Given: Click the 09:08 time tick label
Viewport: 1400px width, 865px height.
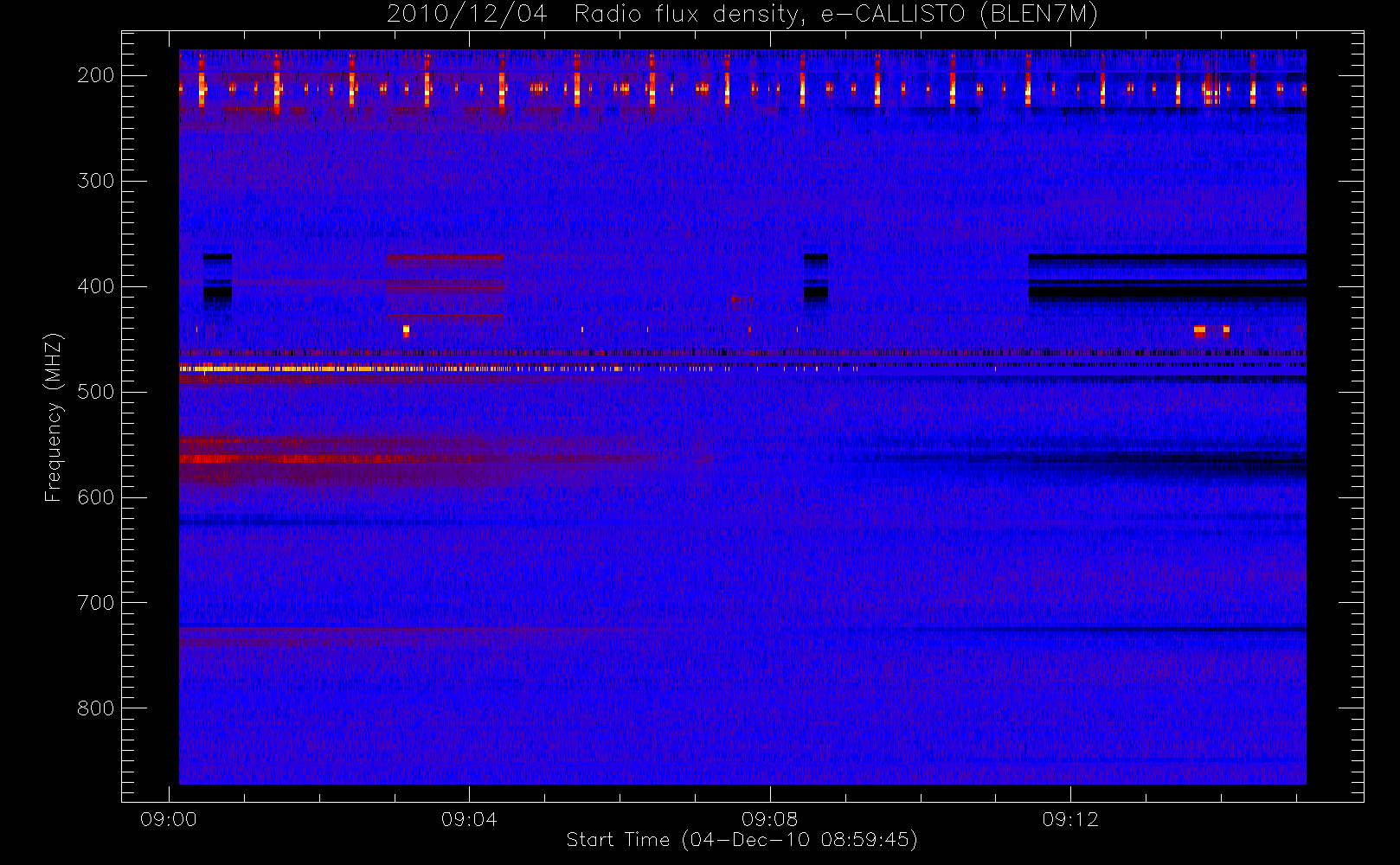Looking at the screenshot, I should click(x=769, y=819).
